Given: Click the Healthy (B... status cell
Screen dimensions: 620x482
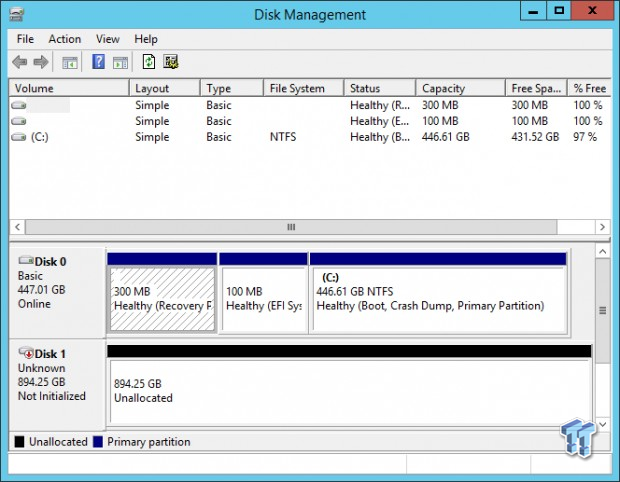Looking at the screenshot, I should (380, 137).
